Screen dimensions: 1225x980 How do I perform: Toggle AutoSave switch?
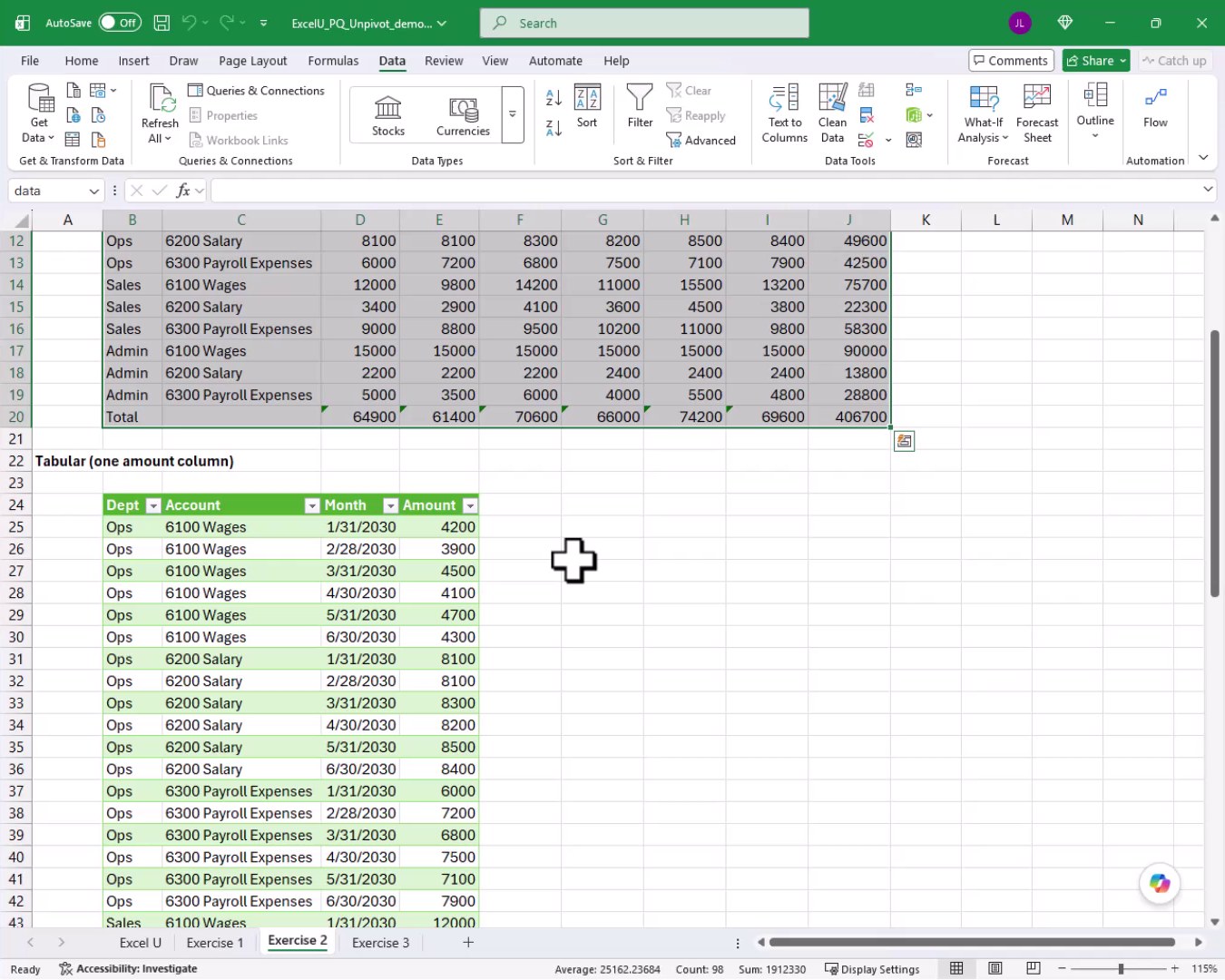120,23
